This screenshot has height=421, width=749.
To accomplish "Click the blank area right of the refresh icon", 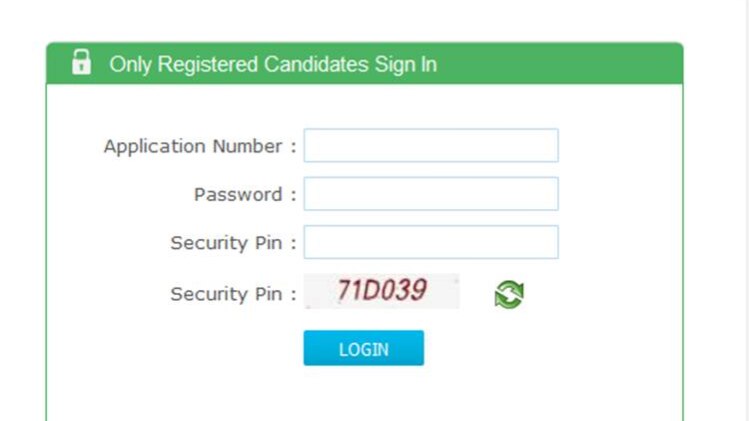I will click(x=600, y=294).
